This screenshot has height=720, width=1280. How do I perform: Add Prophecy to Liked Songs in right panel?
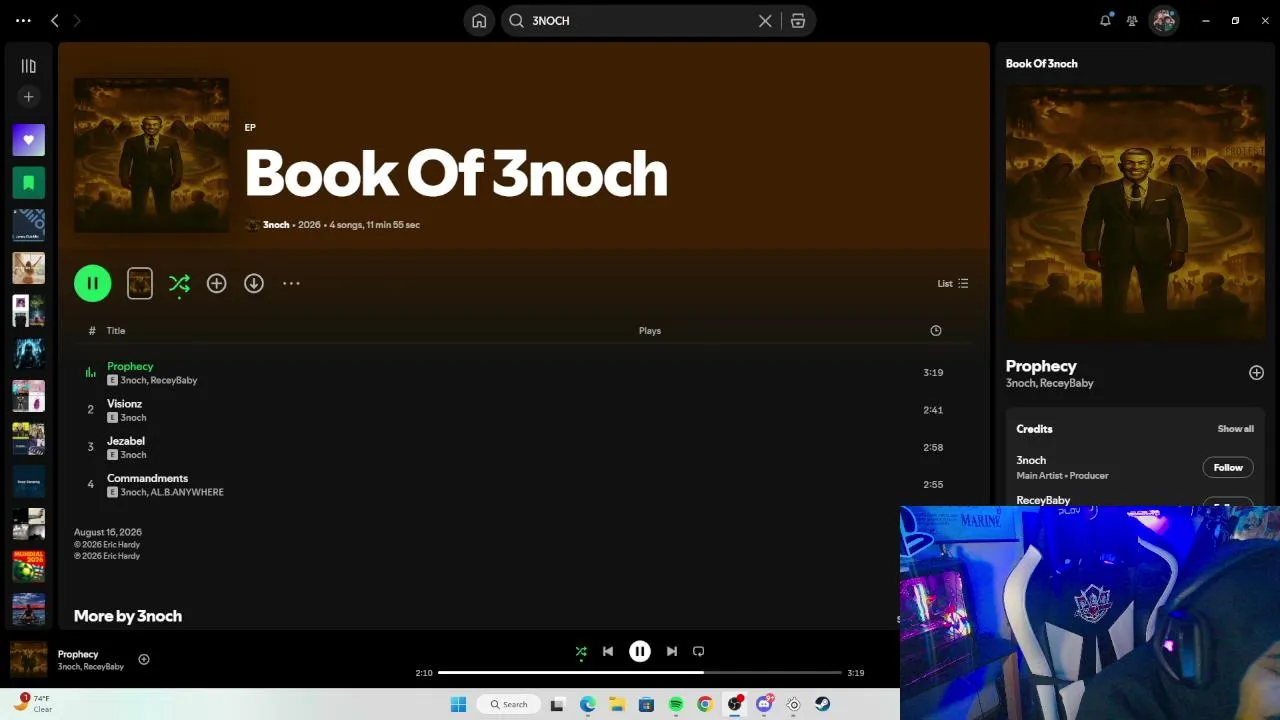1256,373
